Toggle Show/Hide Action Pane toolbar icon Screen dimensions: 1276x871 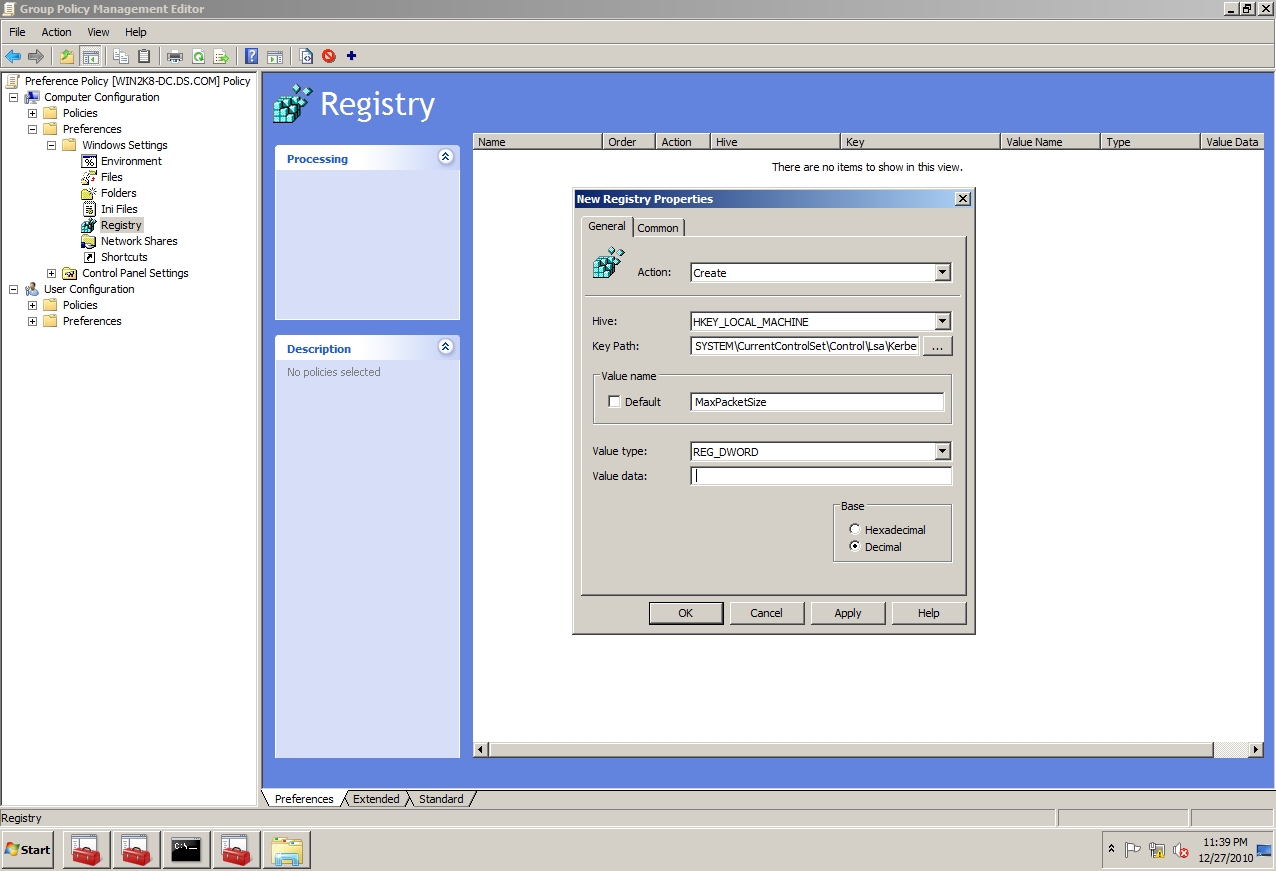[275, 56]
